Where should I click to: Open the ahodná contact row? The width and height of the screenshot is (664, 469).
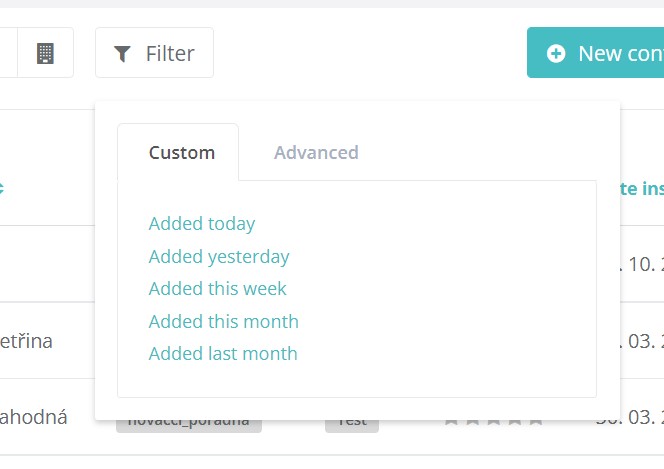pos(33,417)
